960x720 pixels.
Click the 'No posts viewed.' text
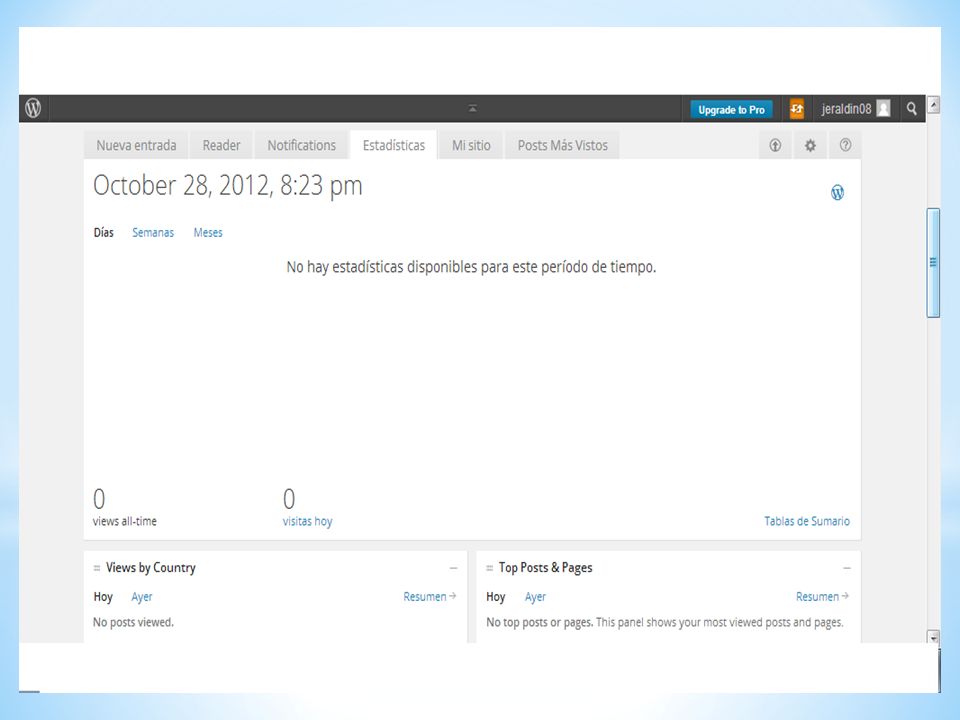pyautogui.click(x=133, y=622)
